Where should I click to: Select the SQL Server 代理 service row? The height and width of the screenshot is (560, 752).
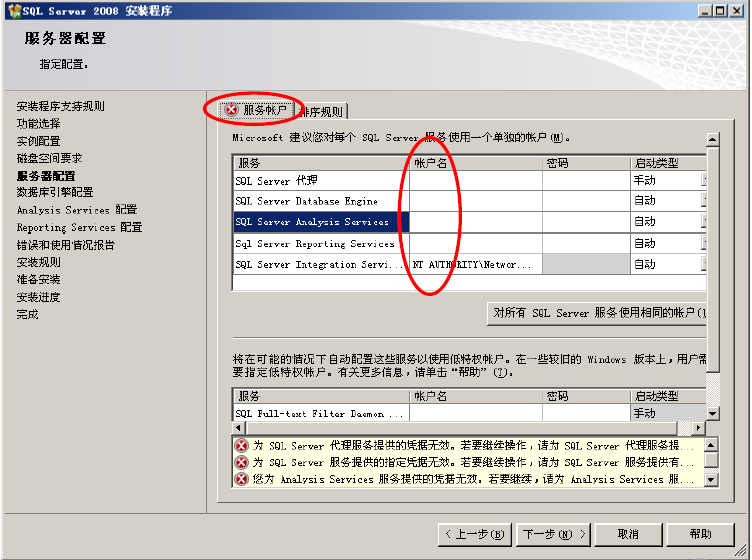321,181
